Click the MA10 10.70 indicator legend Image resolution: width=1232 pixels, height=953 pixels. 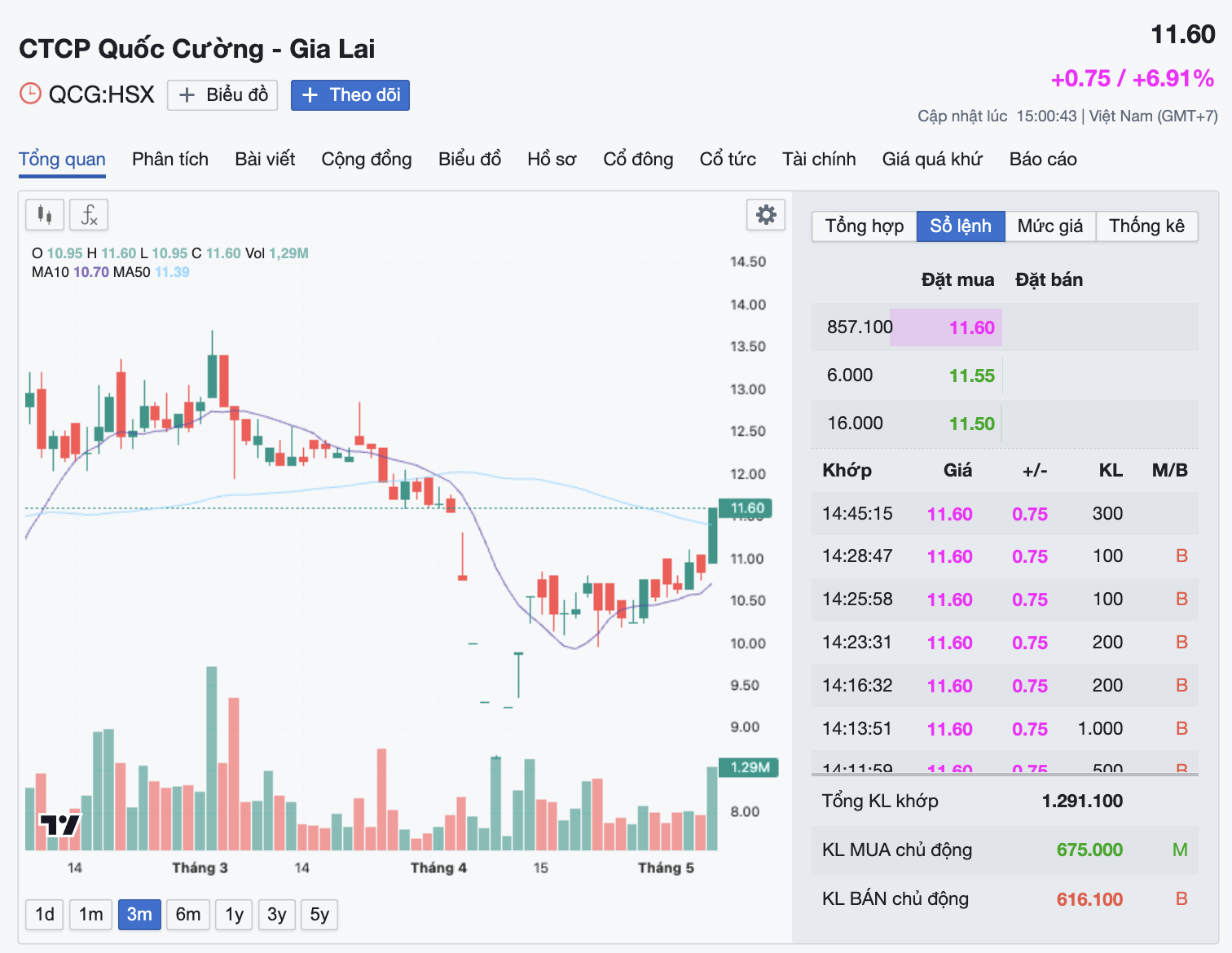pyautogui.click(x=70, y=272)
